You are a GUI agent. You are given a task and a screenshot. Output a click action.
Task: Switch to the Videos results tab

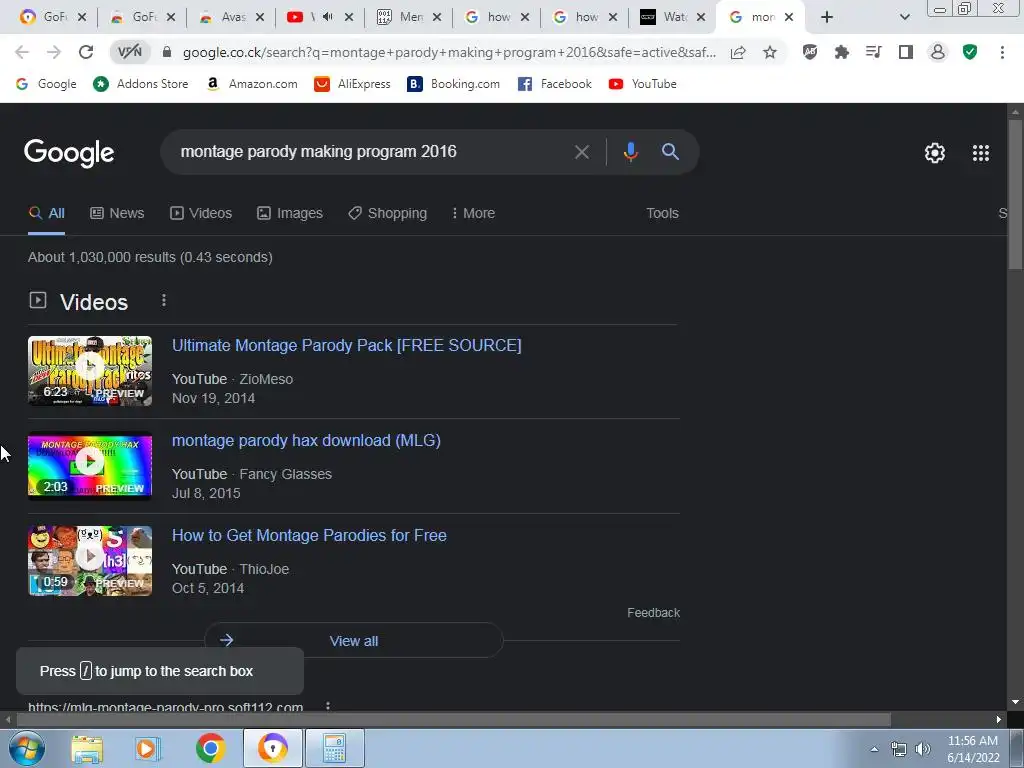tap(200, 213)
